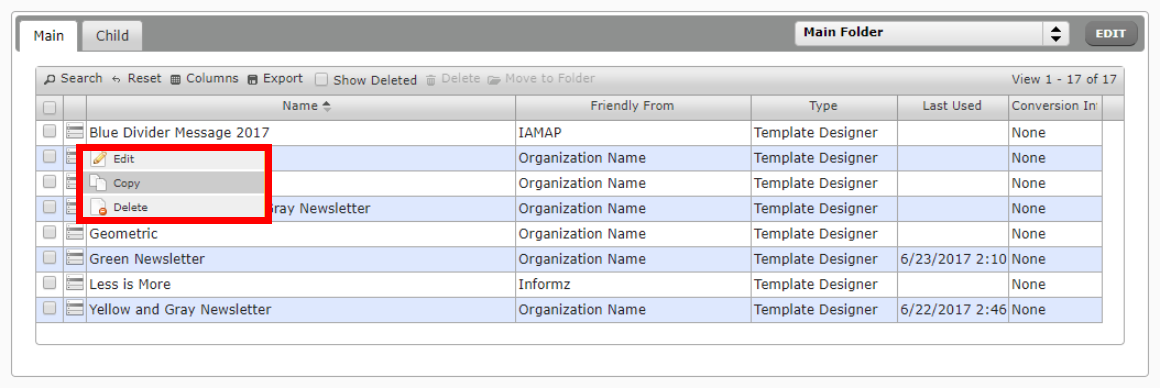Click the row icon beside Green Newsletter
This screenshot has height=389, width=1160.
[x=75, y=259]
